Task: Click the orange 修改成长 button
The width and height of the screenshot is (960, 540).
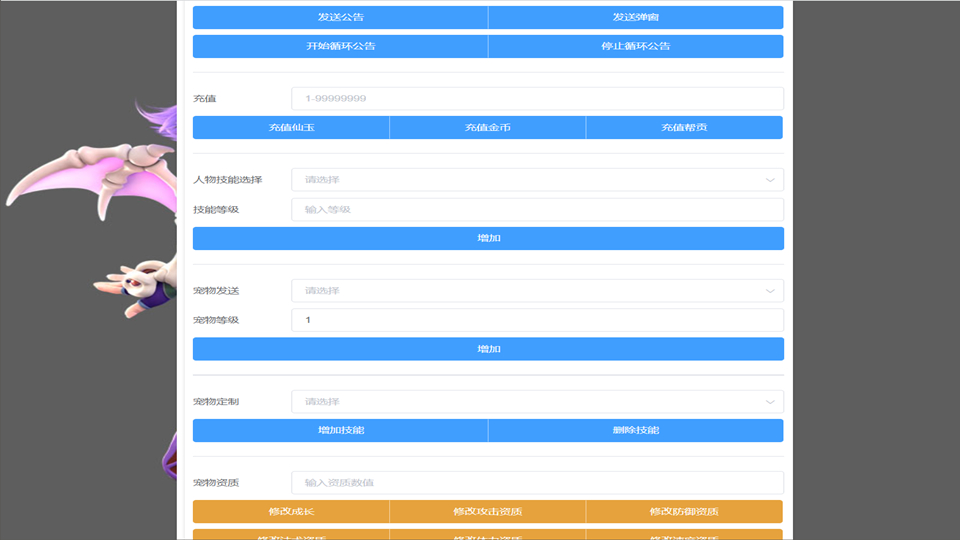Action: (291, 511)
